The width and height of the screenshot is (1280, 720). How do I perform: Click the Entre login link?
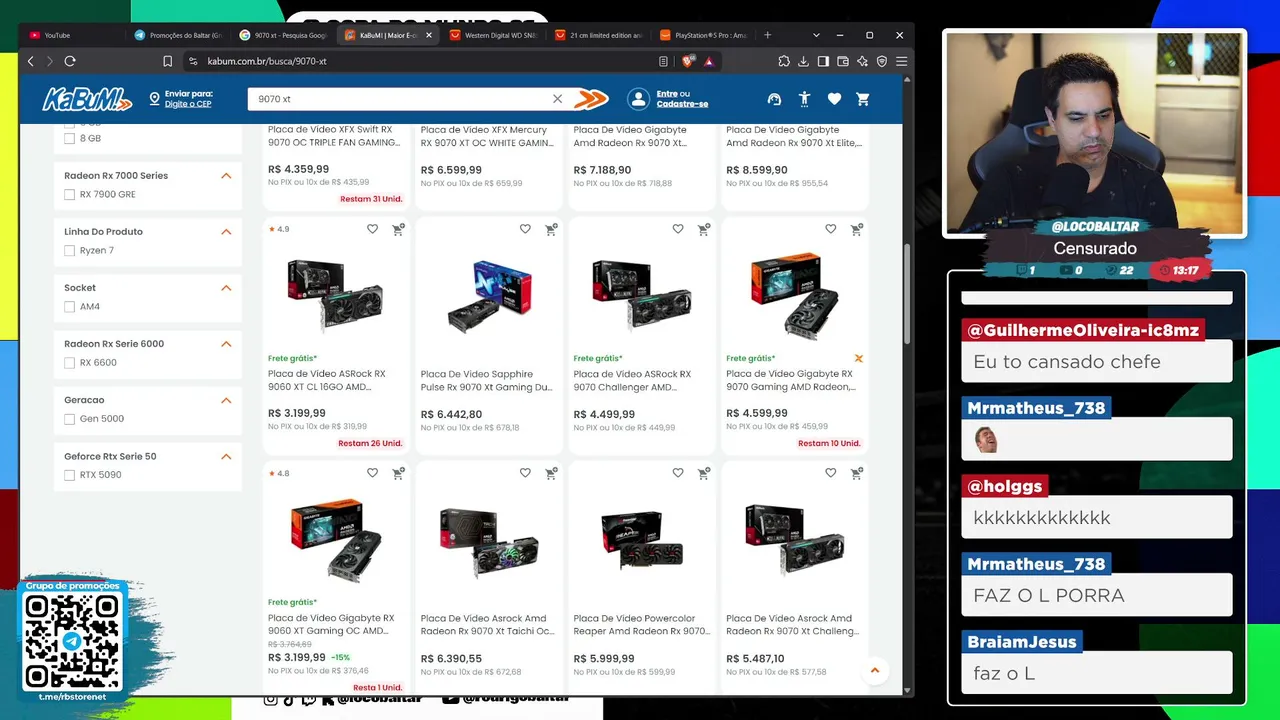tap(666, 94)
